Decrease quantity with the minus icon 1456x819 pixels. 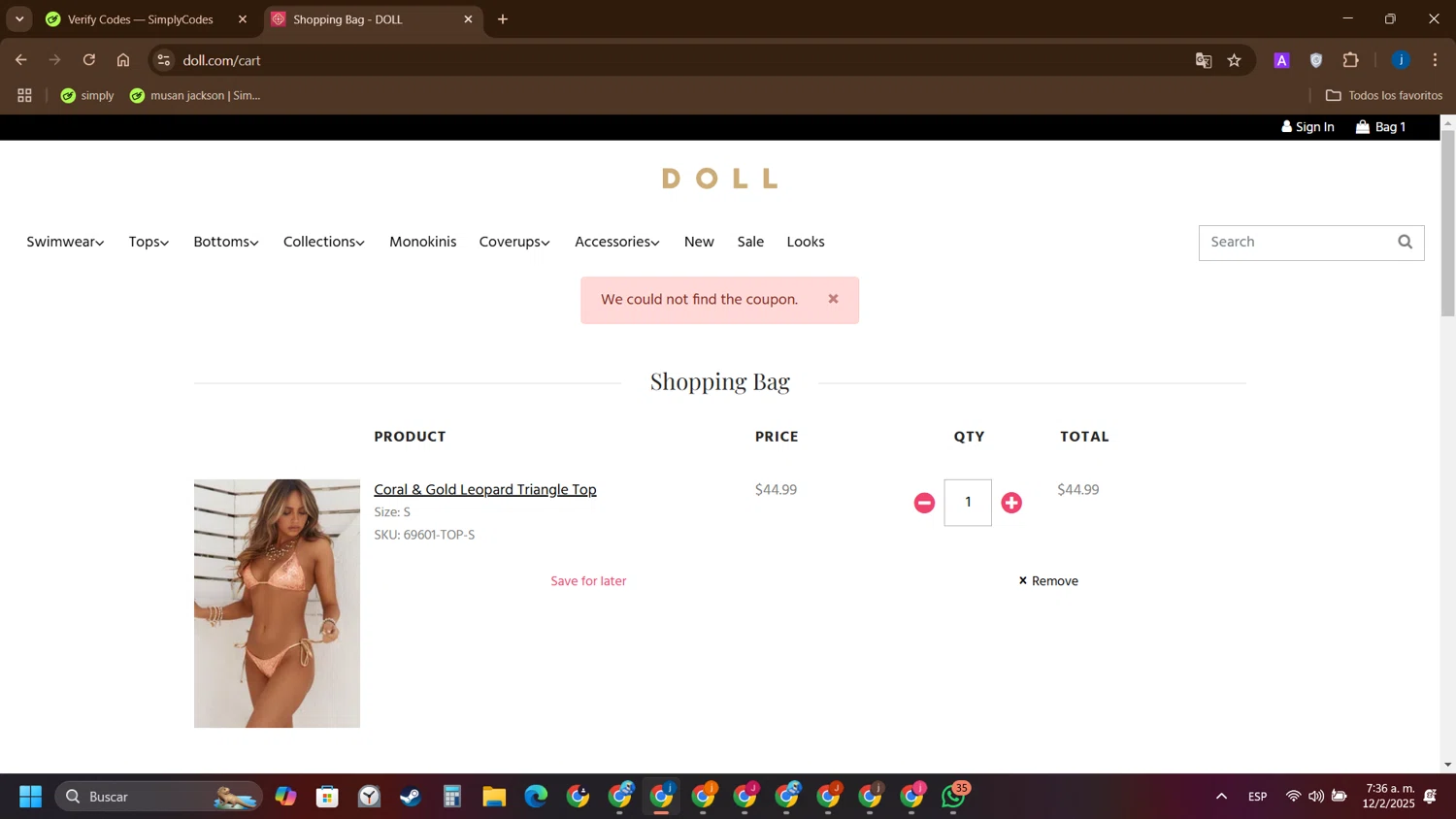pyautogui.click(x=924, y=503)
